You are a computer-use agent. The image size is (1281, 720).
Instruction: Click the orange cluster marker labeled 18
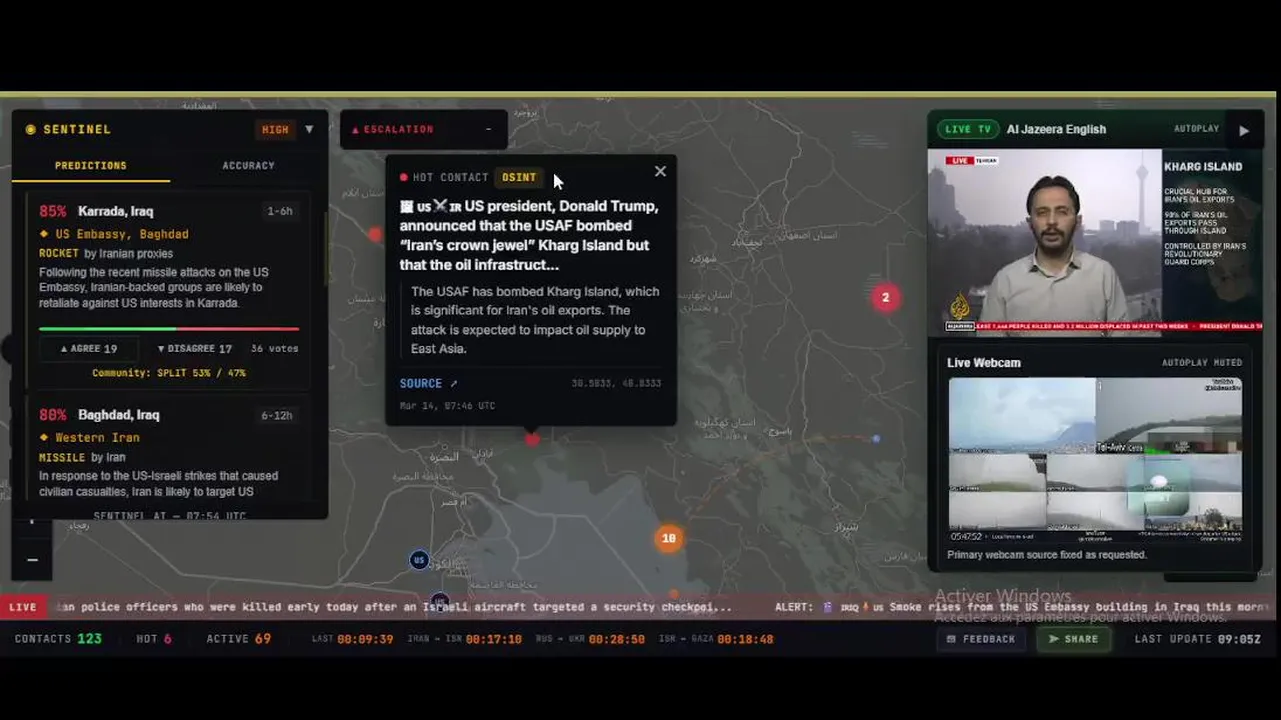point(669,538)
